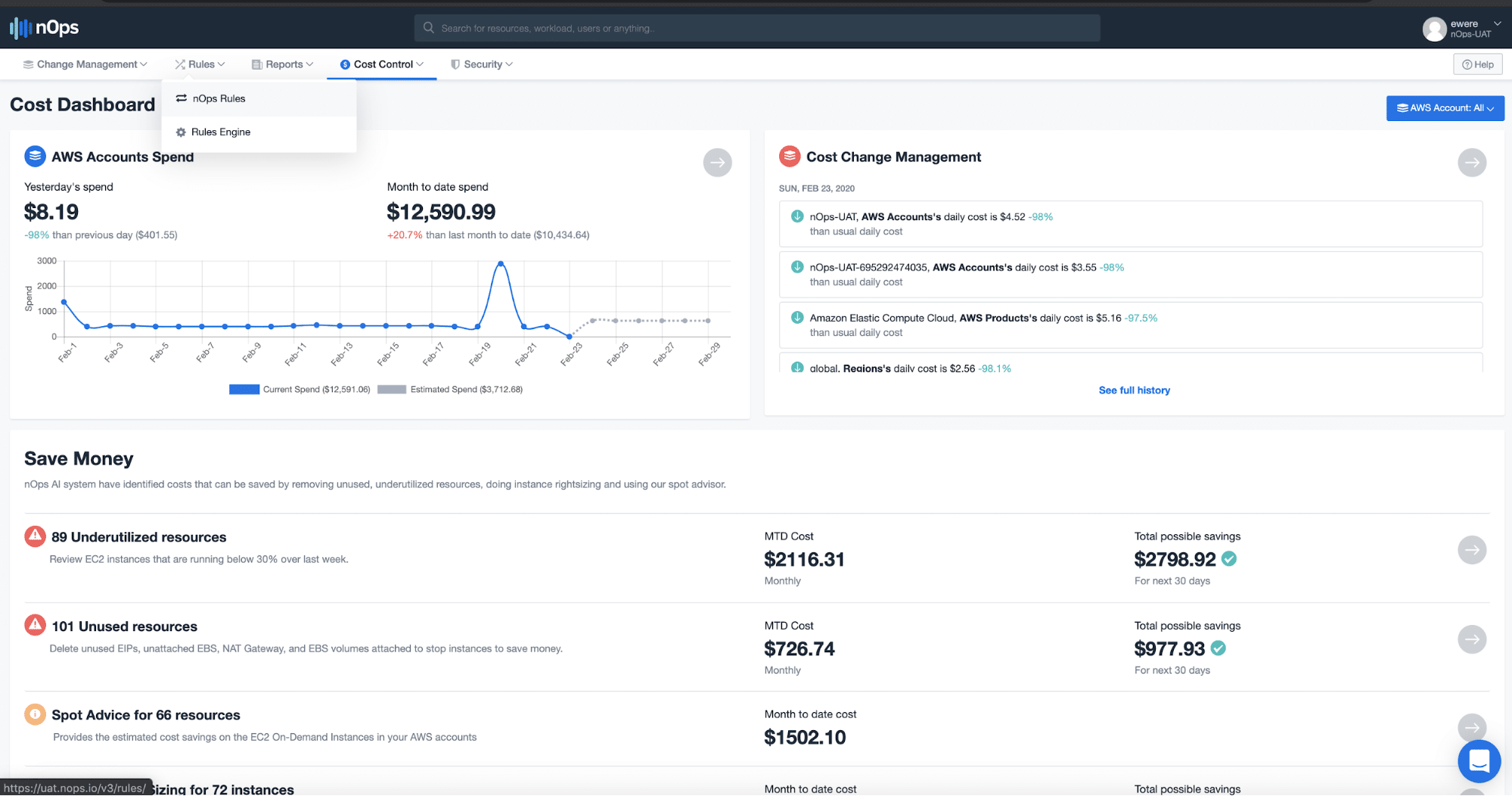Open the chat support bubble
This screenshot has width=1512, height=796.
[x=1479, y=761]
